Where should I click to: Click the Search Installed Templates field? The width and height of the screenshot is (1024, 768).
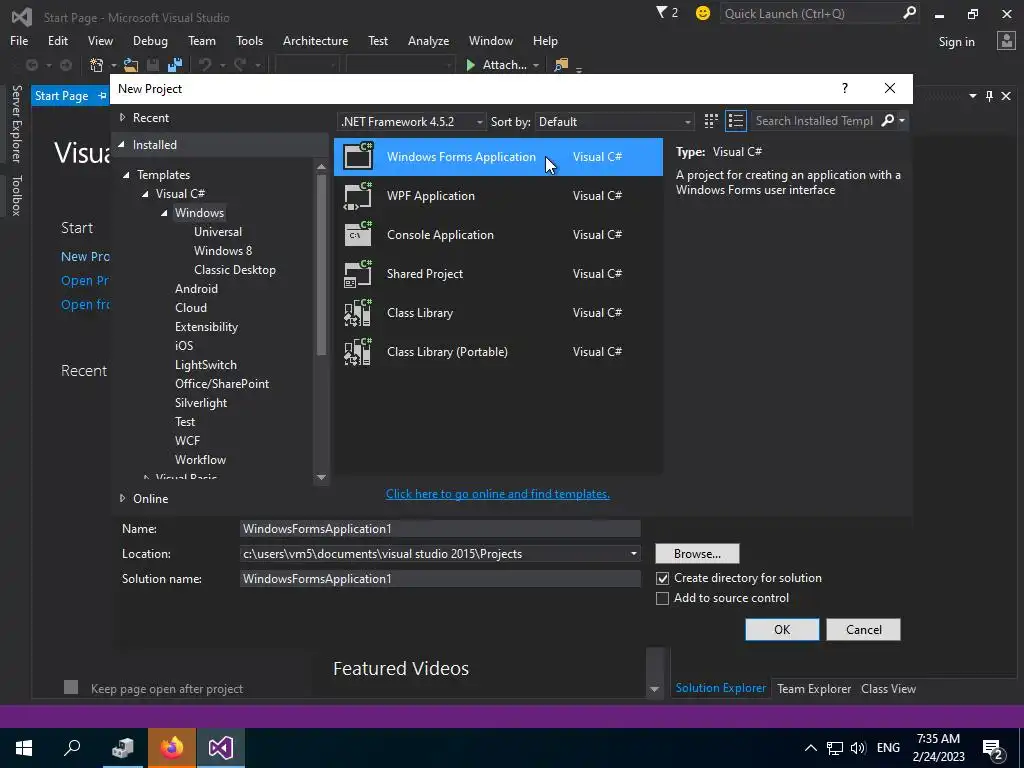(814, 121)
